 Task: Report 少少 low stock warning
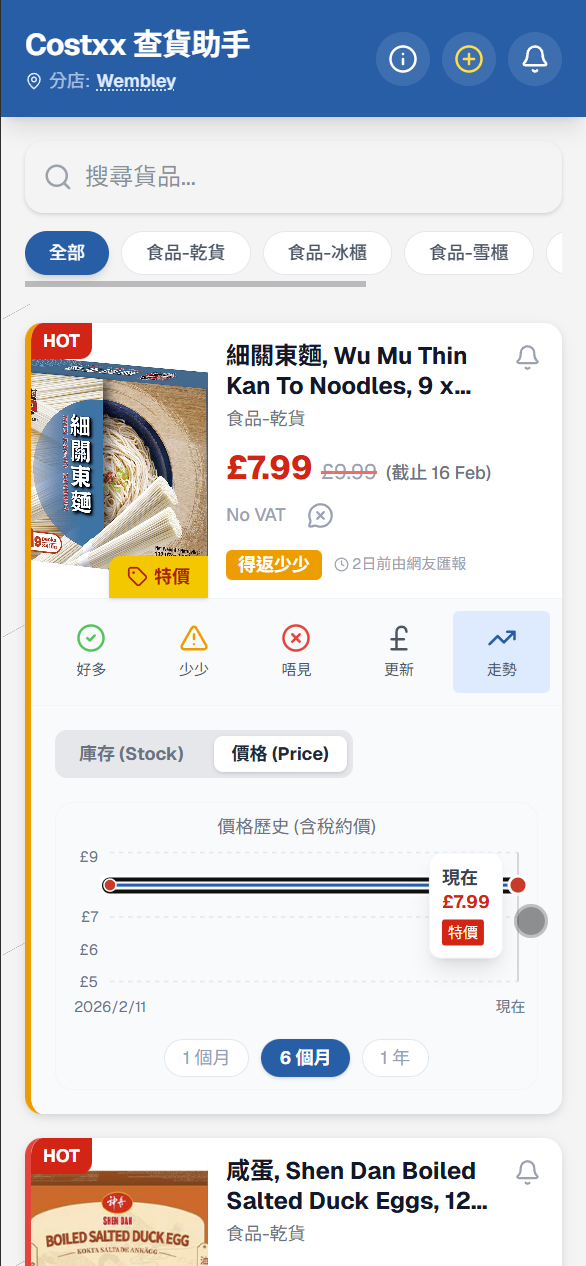click(194, 651)
